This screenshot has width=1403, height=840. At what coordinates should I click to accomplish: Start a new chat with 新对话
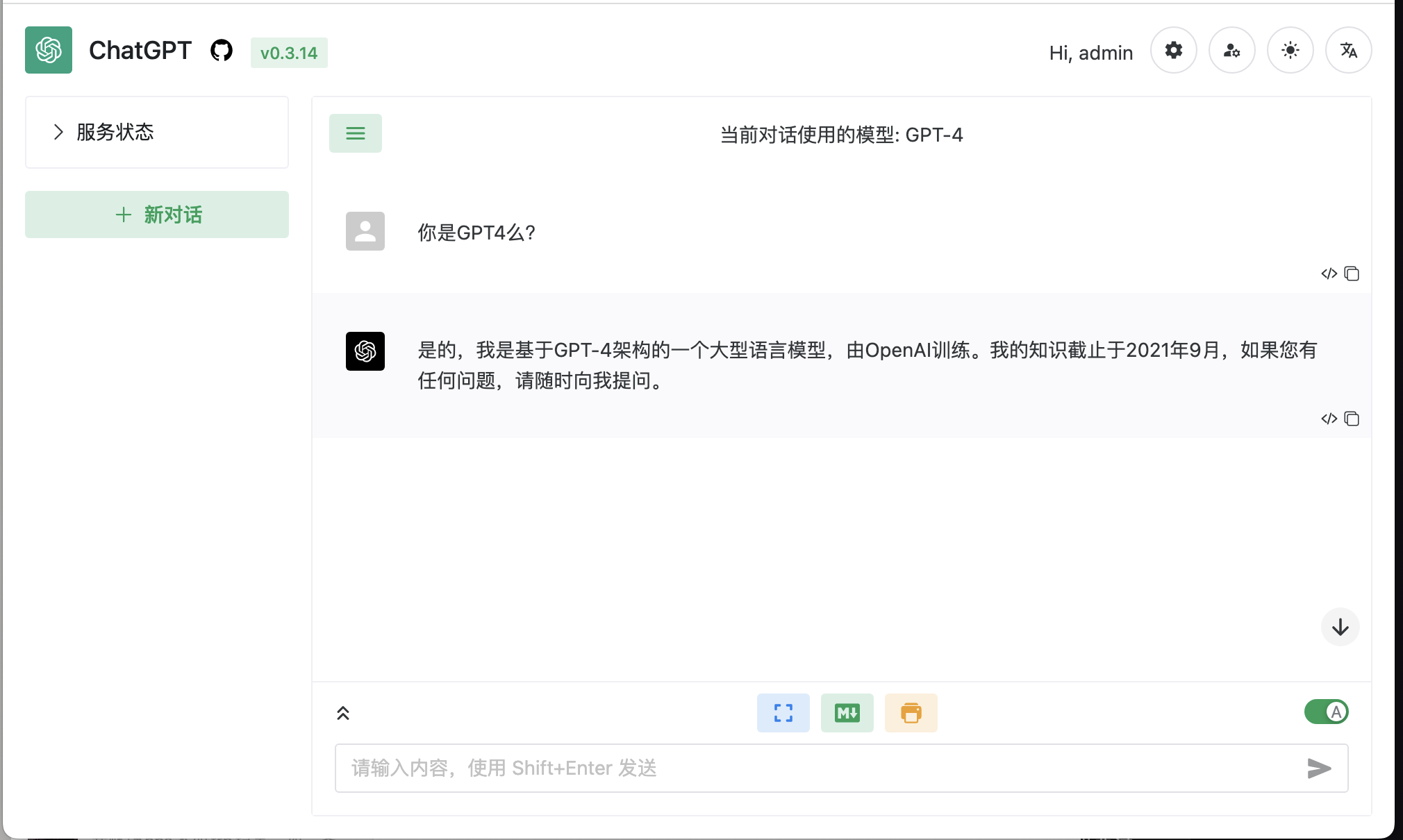(x=157, y=215)
